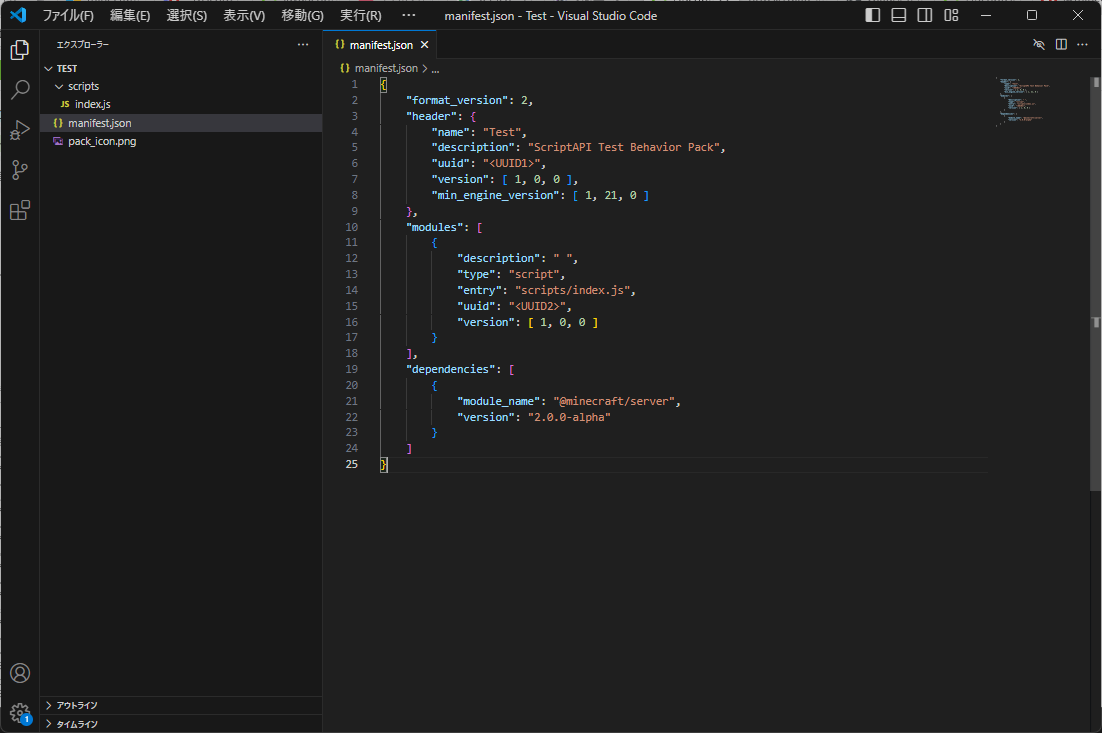Click the breadcrumb ellipsis after manifest.json

tap(434, 67)
